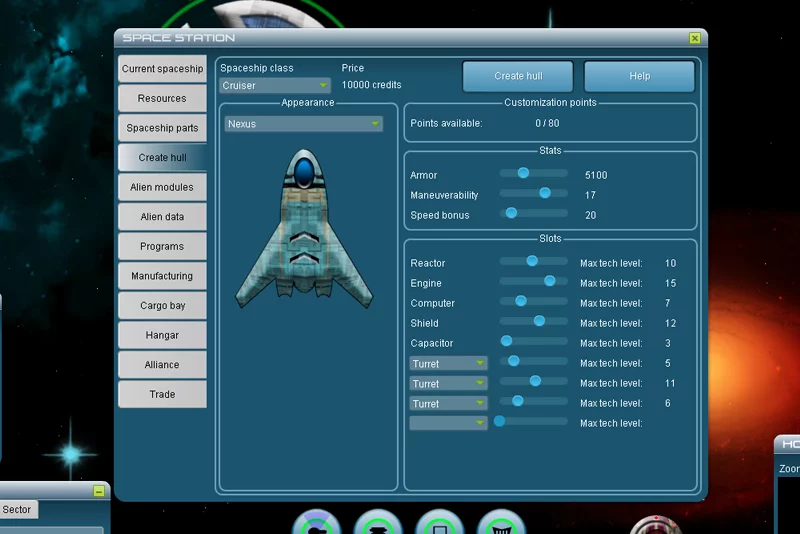Open the Programs tab
Image resolution: width=800 pixels, height=534 pixels.
point(162,246)
